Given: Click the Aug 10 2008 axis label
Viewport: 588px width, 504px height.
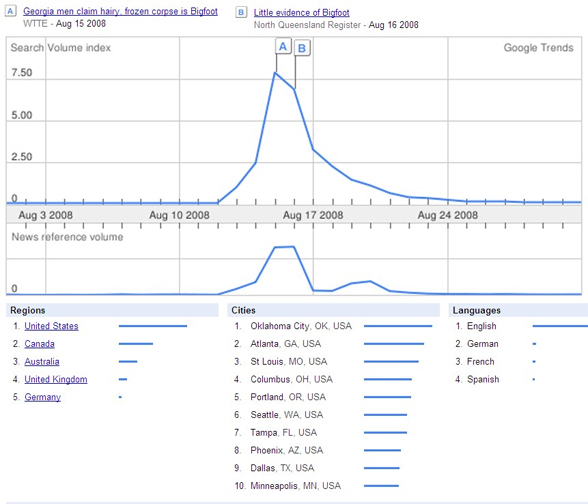Looking at the screenshot, I should pyautogui.click(x=179, y=215).
